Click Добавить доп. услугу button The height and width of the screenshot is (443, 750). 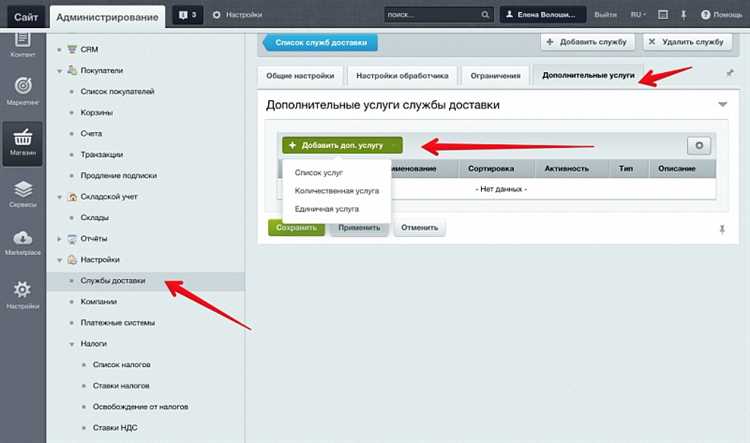pyautogui.click(x=342, y=145)
